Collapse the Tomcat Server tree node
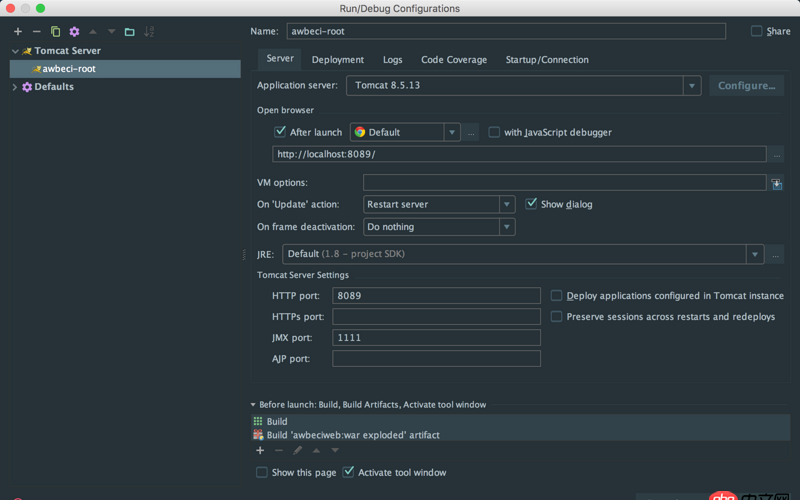The height and width of the screenshot is (500, 800). point(15,51)
